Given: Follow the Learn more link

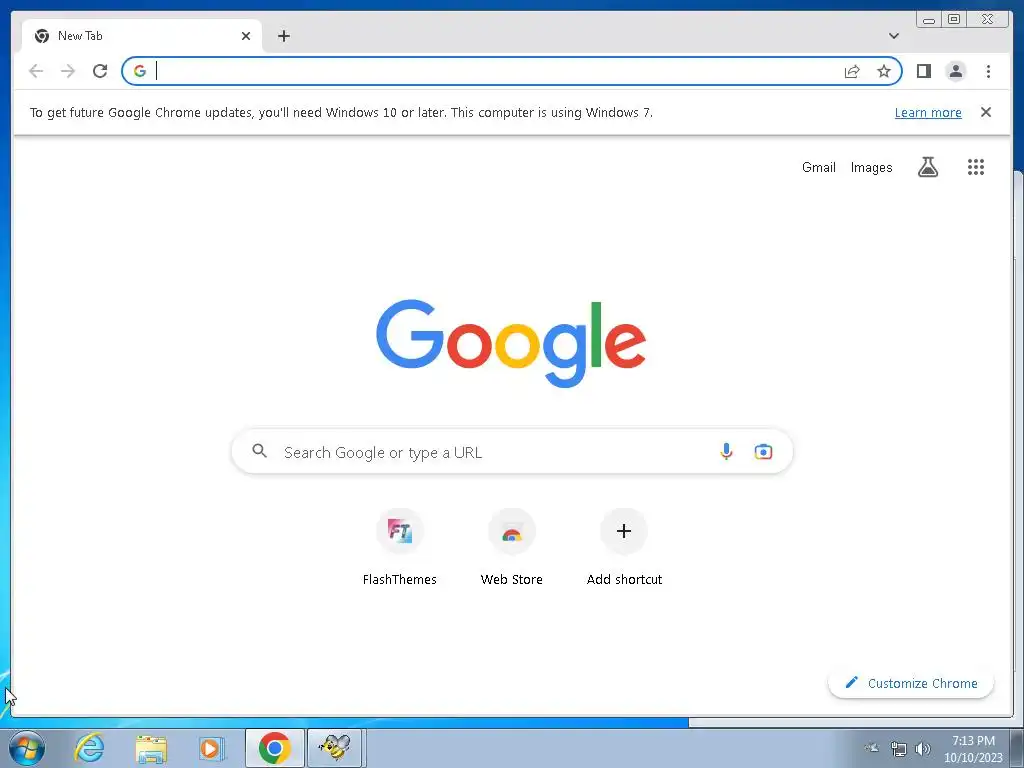Looking at the screenshot, I should [x=928, y=112].
